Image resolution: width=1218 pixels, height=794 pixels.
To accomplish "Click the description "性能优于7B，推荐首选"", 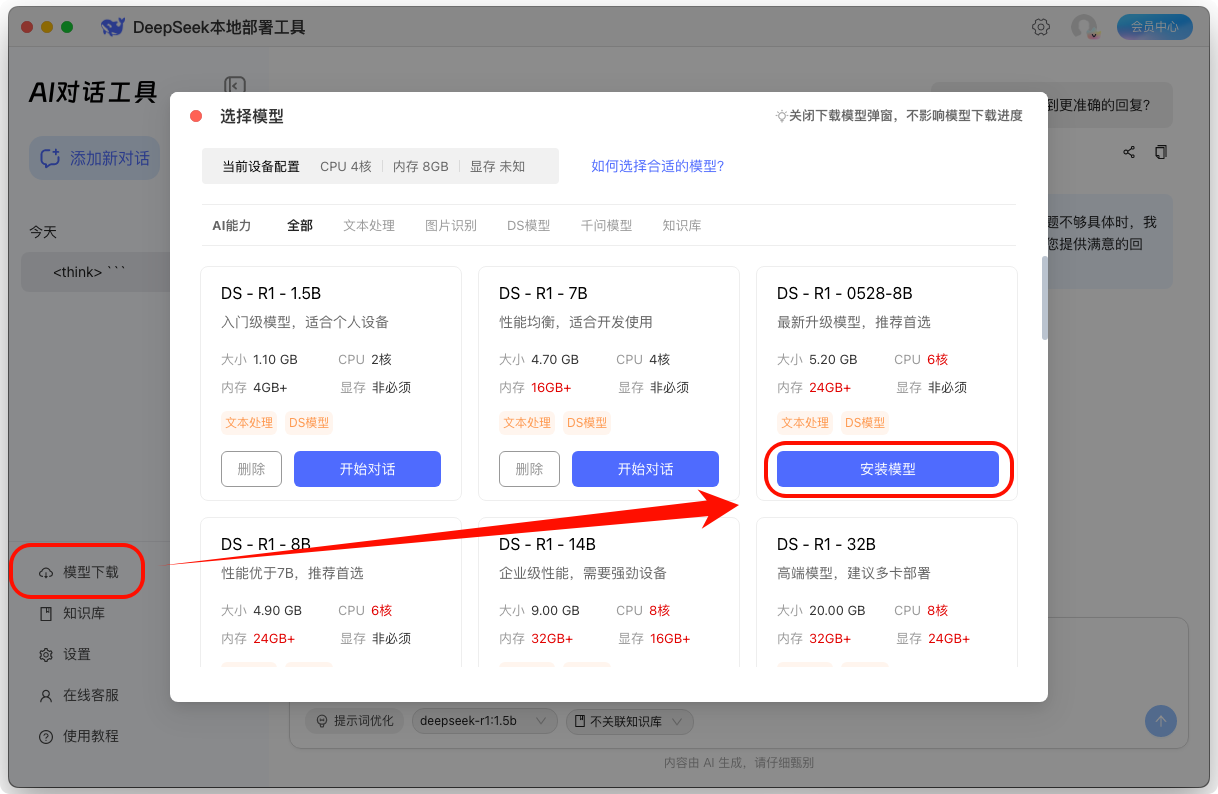I will [x=292, y=573].
